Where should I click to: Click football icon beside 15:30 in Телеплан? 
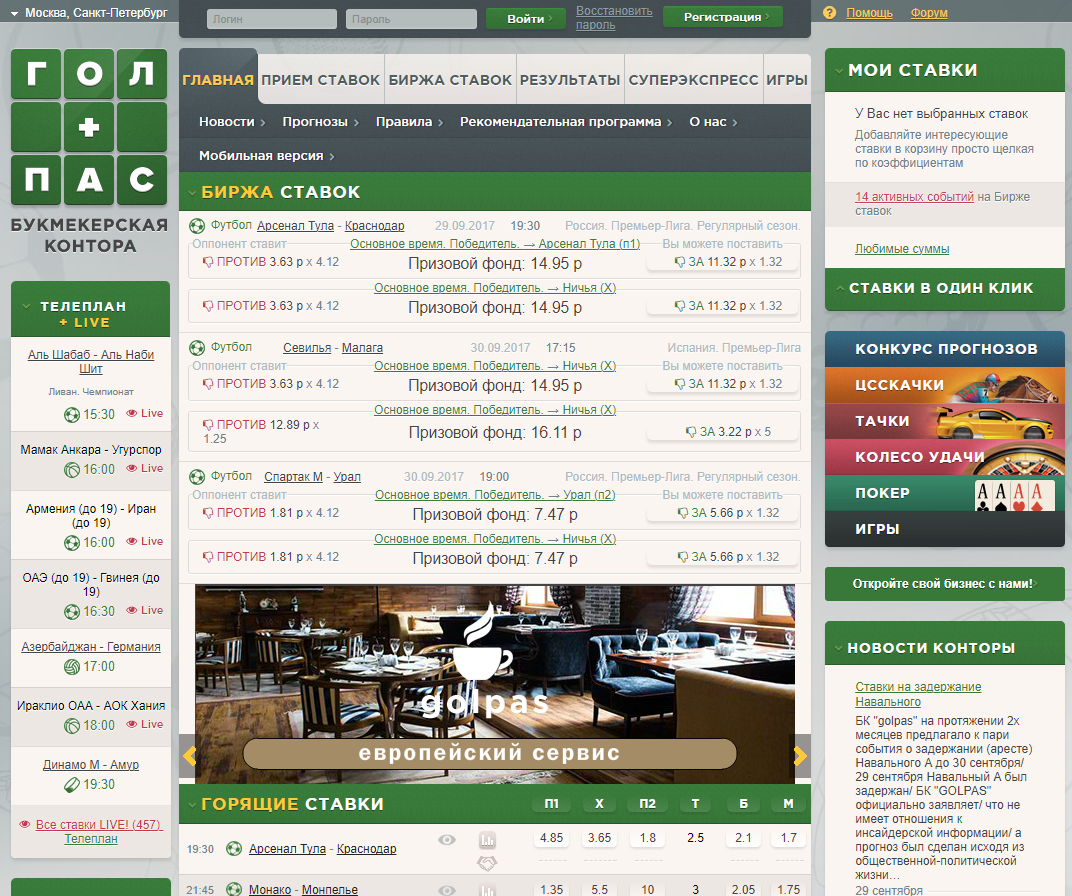tap(72, 414)
